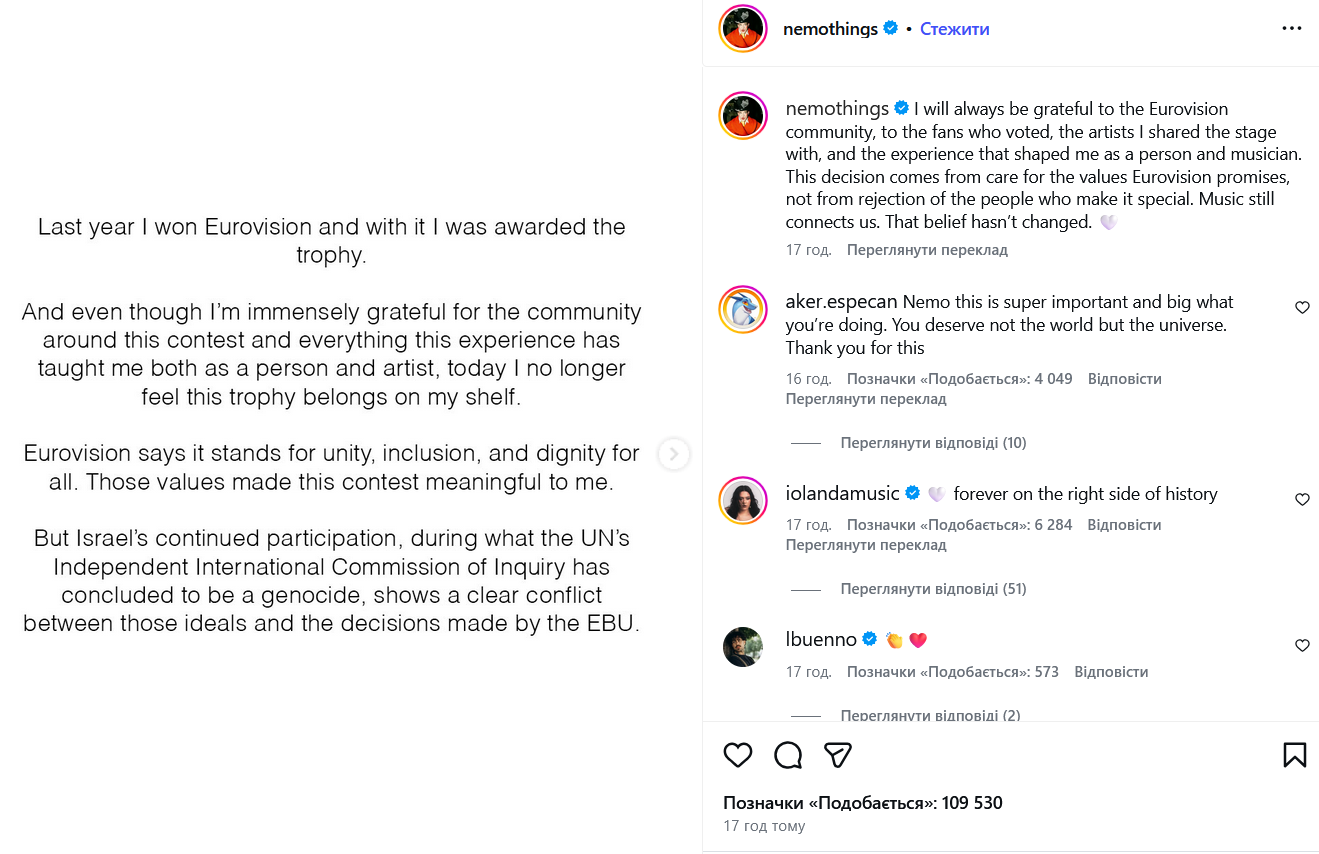Open the 109 530 likes list
The width and height of the screenshot is (1319, 854).
click(862, 803)
